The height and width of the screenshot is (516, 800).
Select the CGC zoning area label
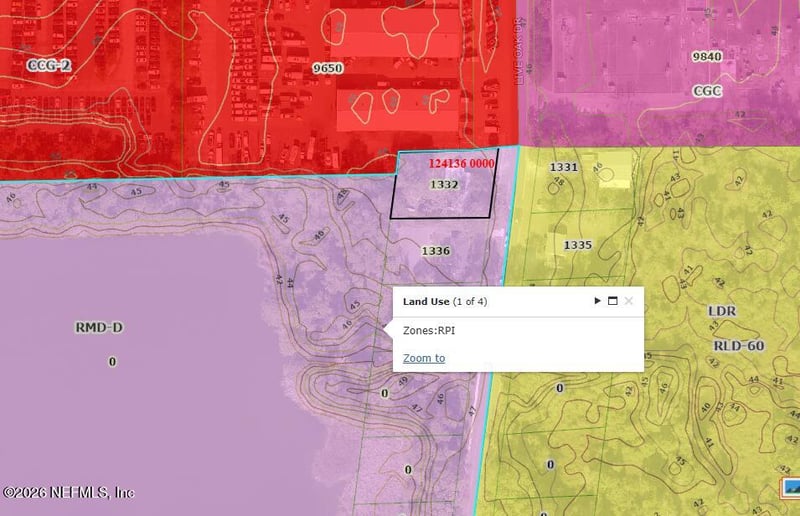point(707,91)
